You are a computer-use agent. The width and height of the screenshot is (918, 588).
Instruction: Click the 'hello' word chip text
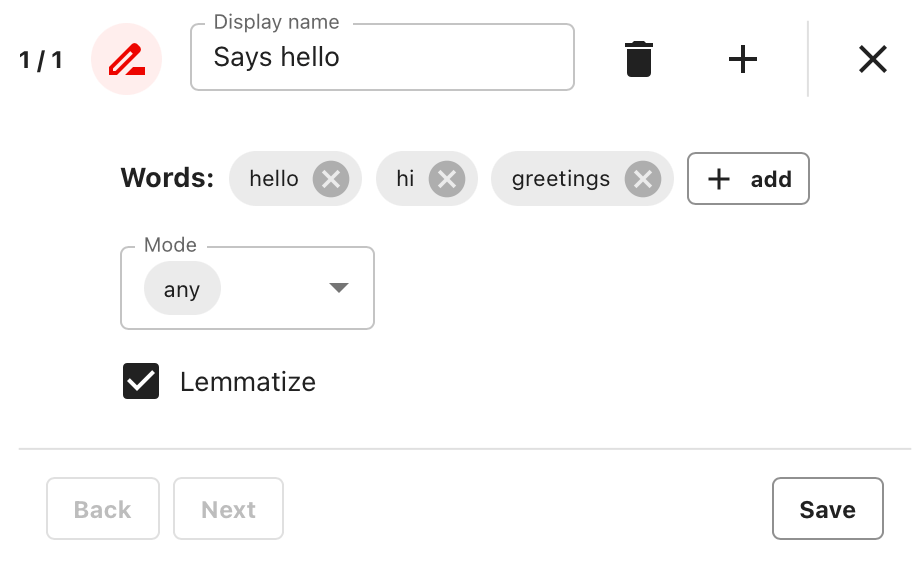[274, 179]
